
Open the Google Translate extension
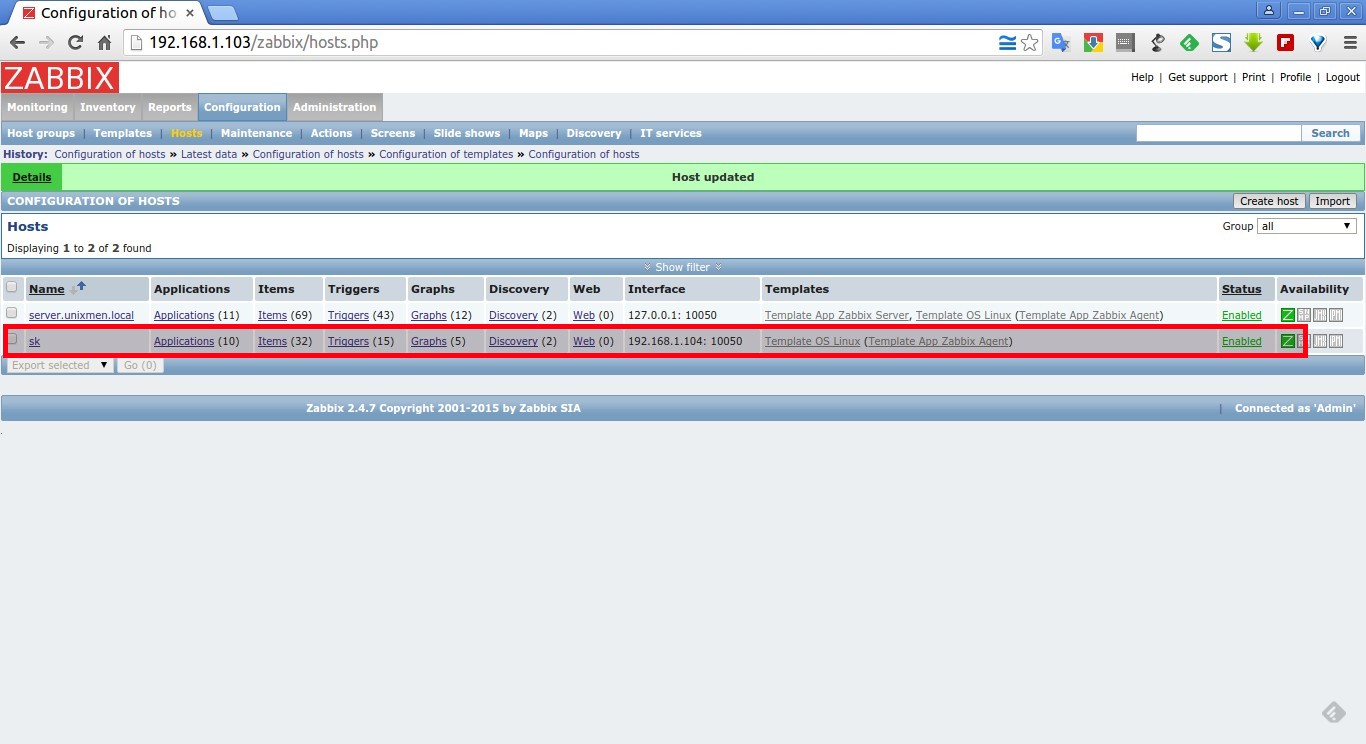click(1061, 42)
